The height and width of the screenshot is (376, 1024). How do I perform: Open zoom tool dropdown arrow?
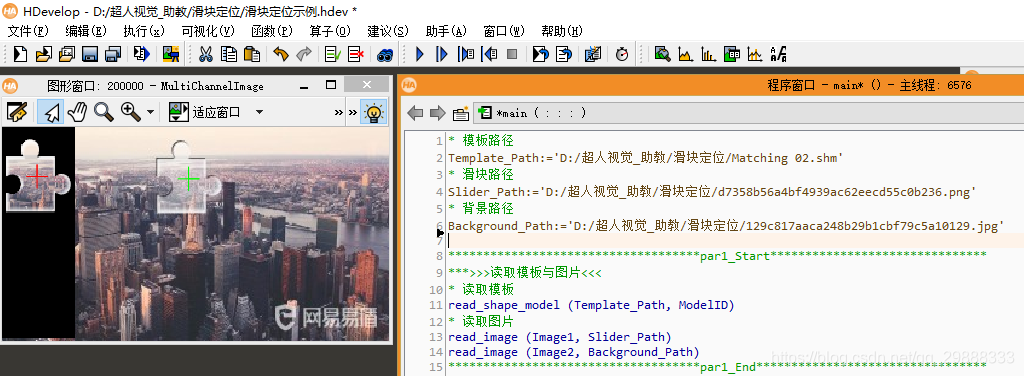point(150,112)
